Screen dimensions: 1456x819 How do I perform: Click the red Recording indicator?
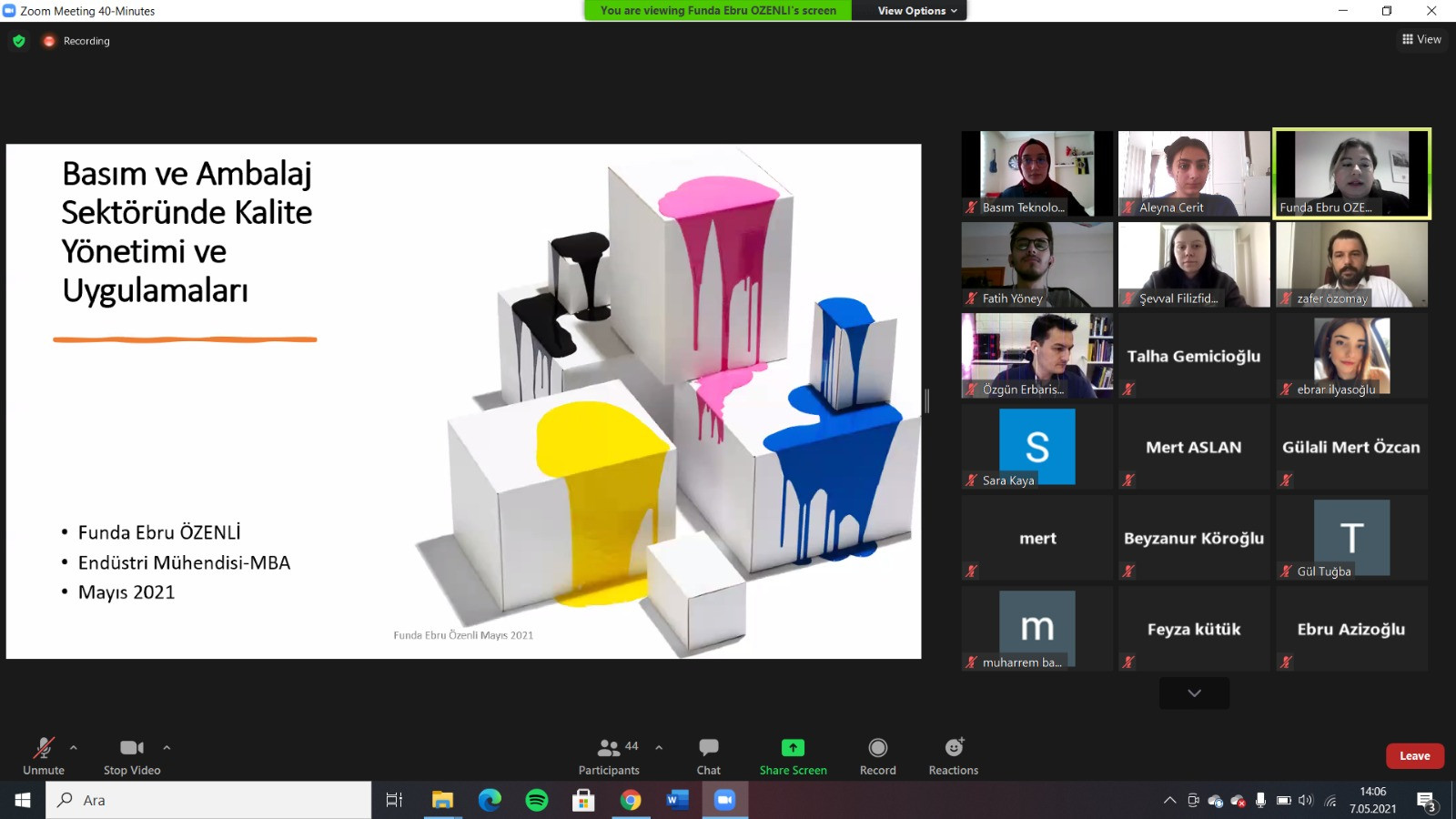(76, 41)
